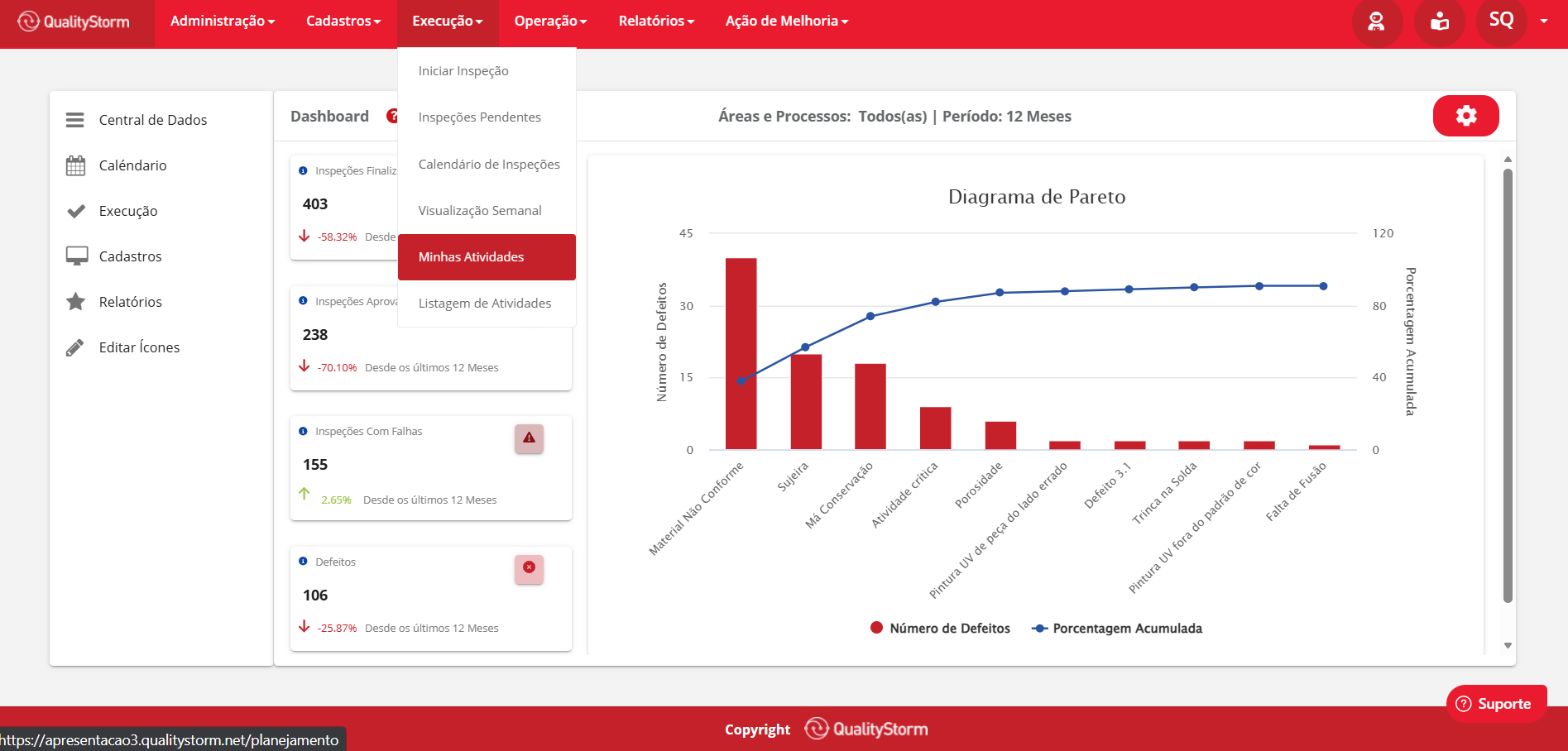Click the QualityStorm logo in header

click(x=74, y=22)
